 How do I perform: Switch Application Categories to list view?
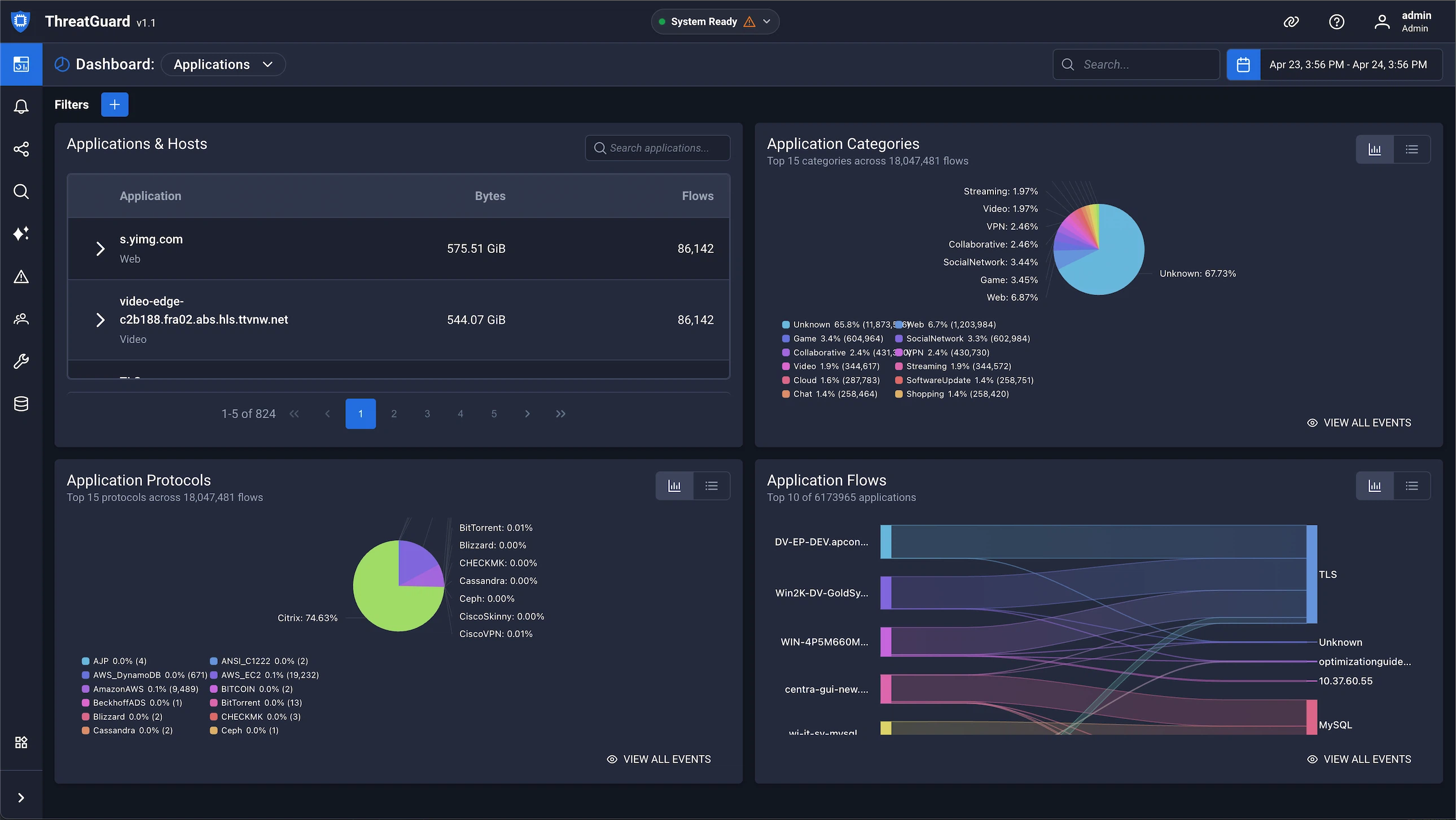pos(1412,149)
